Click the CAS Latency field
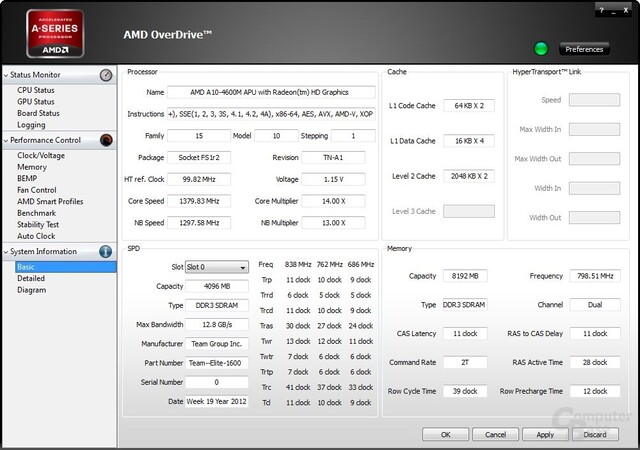 (465, 334)
